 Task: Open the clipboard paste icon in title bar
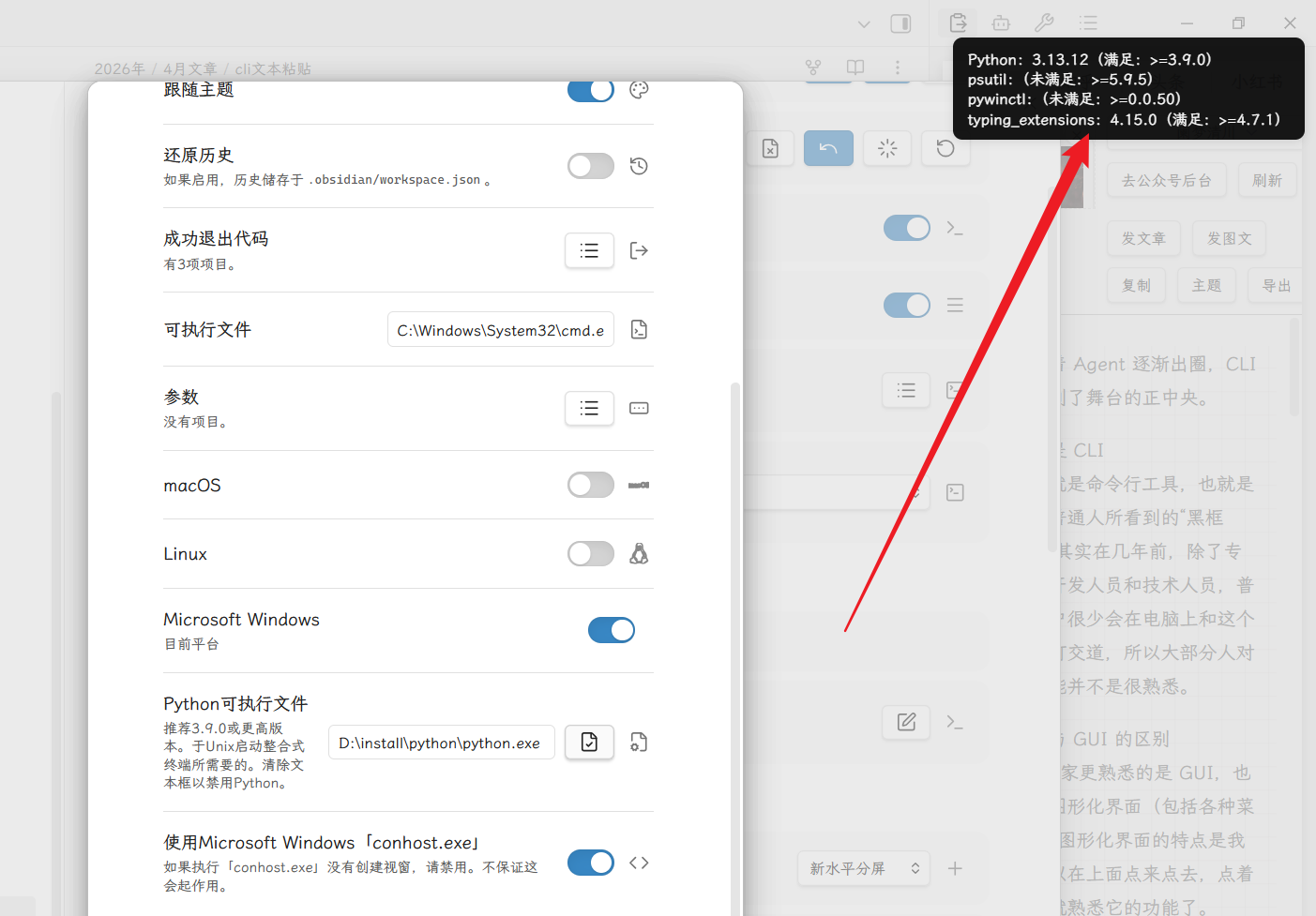(x=958, y=23)
